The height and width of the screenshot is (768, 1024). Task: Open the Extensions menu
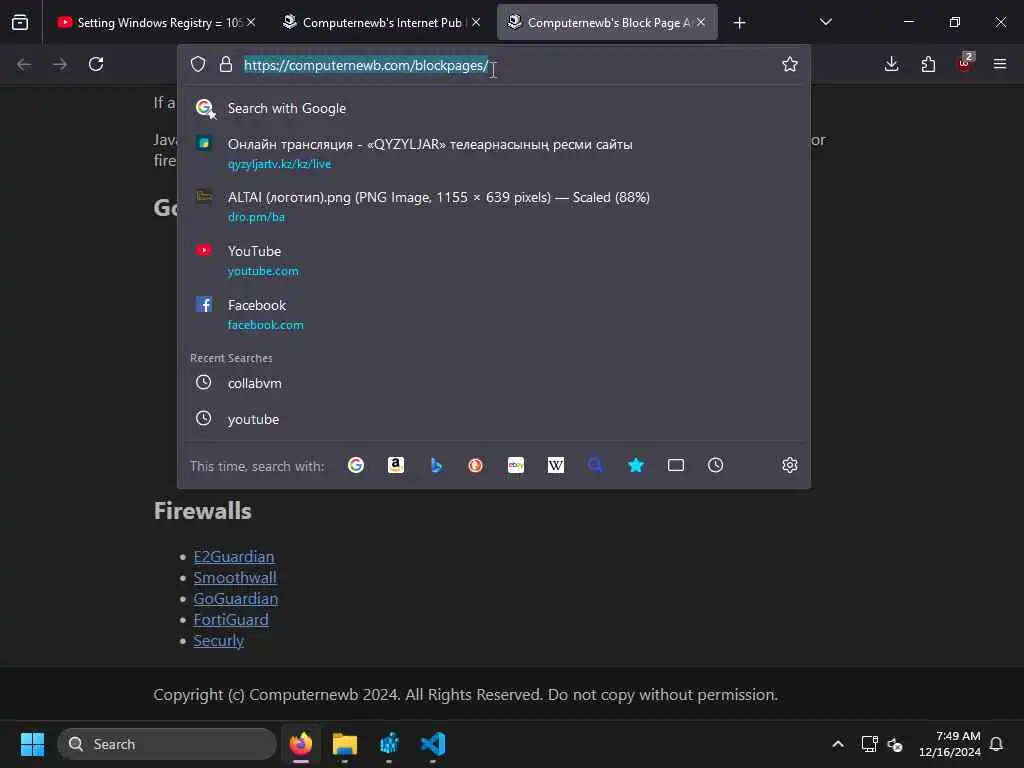pyautogui.click(x=928, y=64)
